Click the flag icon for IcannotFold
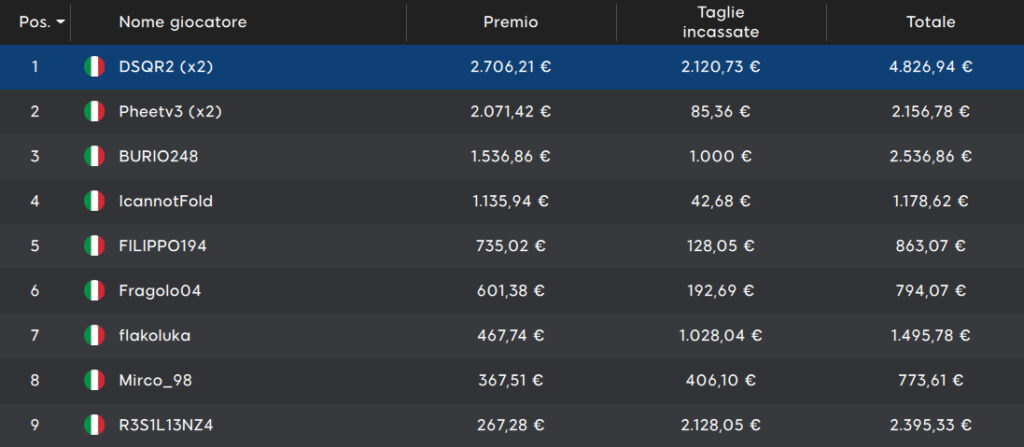 [x=94, y=201]
